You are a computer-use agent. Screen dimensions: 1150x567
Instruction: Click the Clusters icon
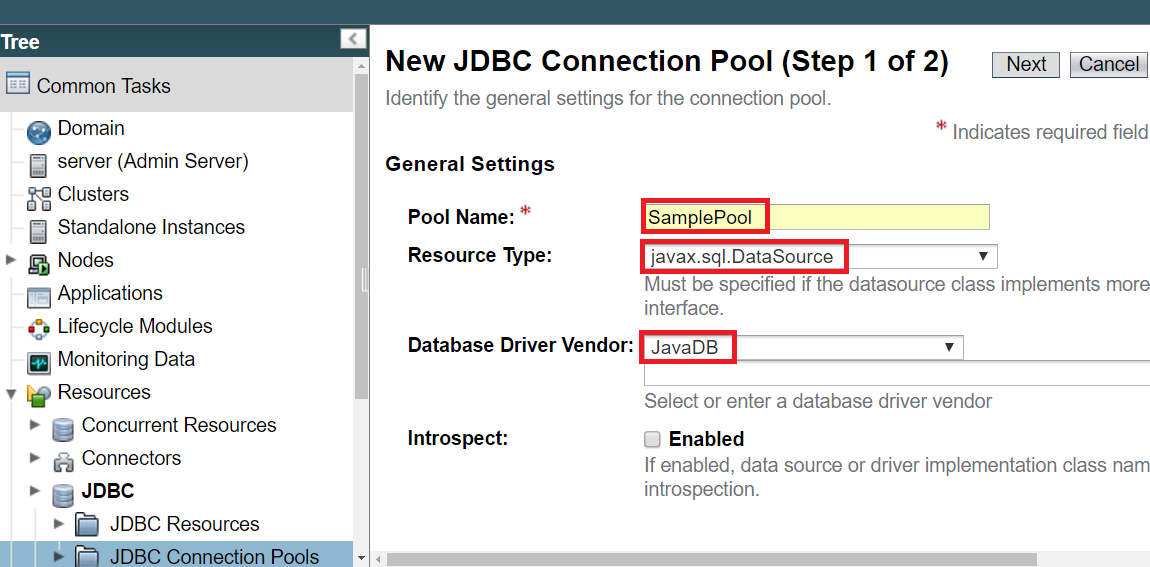click(38, 198)
